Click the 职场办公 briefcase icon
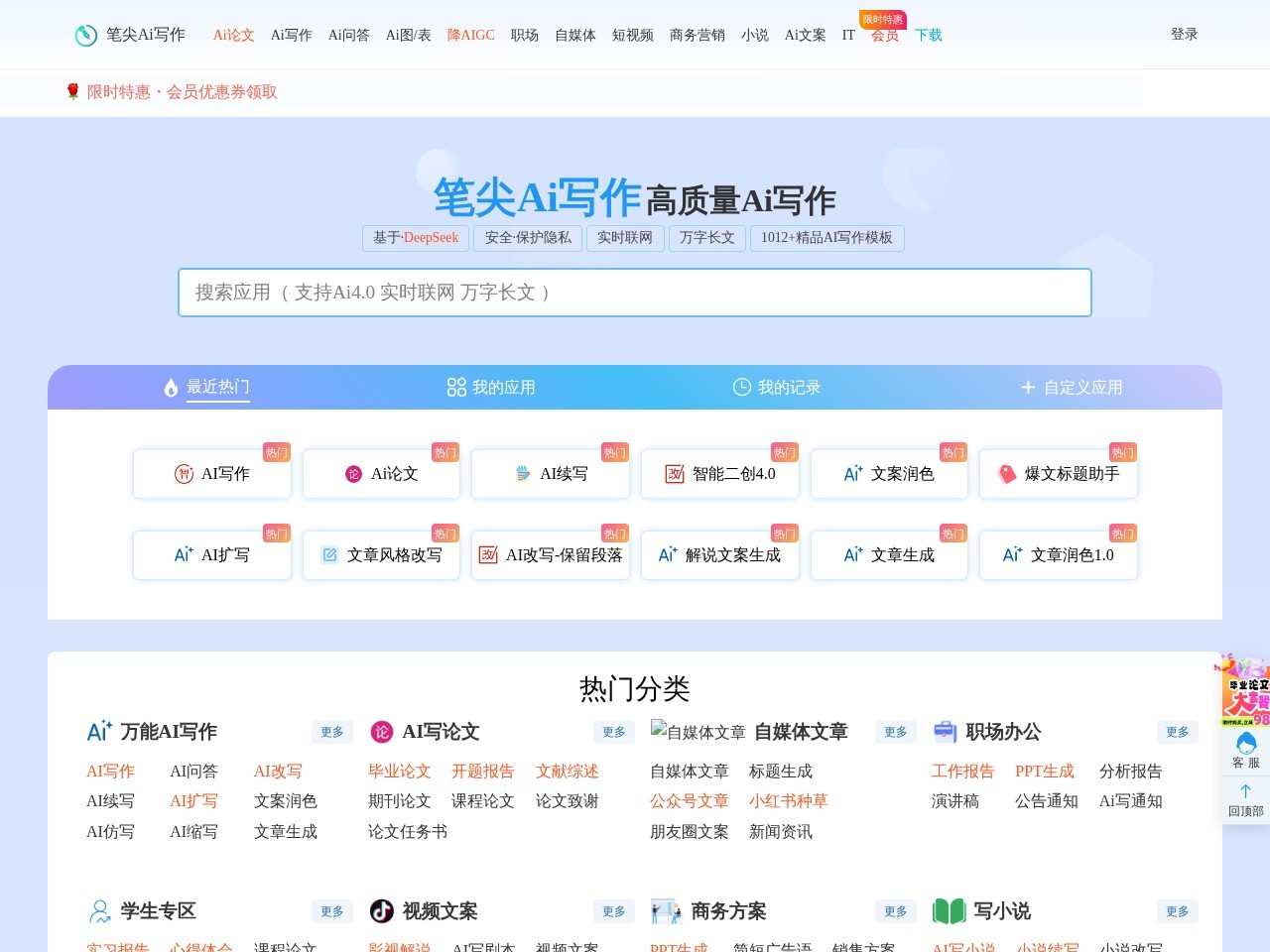Image resolution: width=1270 pixels, height=952 pixels. pyautogui.click(x=945, y=732)
